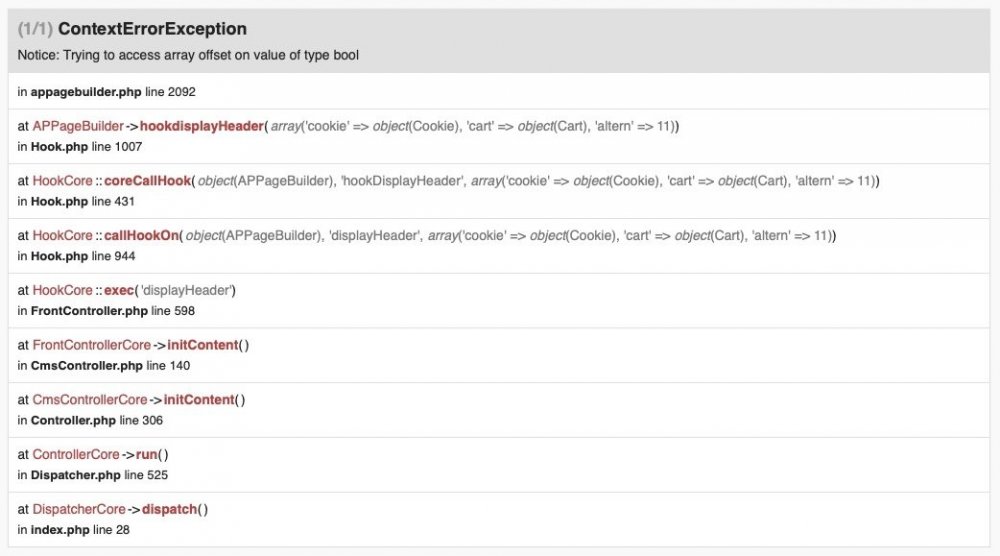Click the callHookOn method name
Image resolution: width=1000 pixels, height=556 pixels.
tap(143, 236)
